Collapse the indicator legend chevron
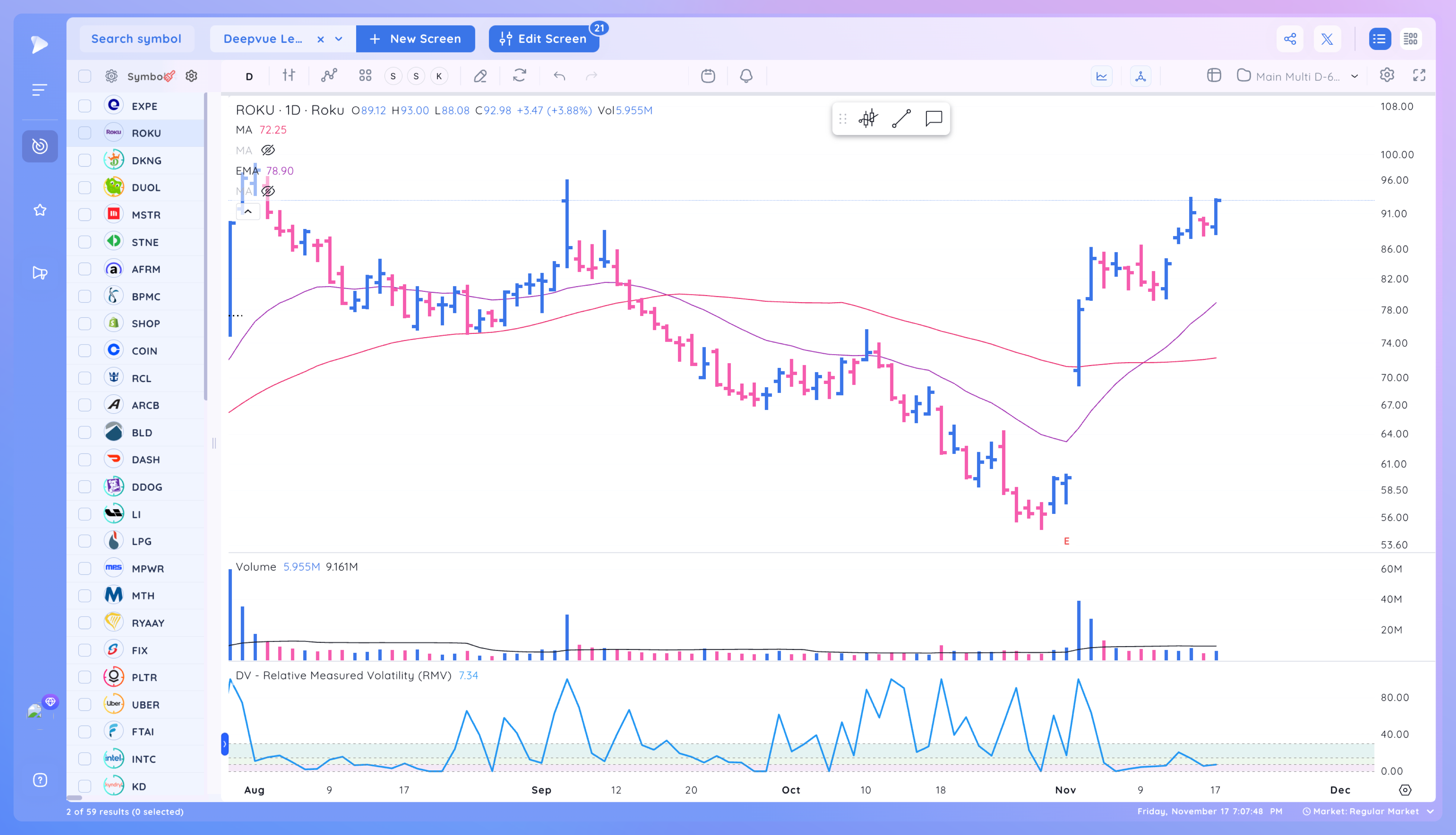The height and width of the screenshot is (835, 1456). pyautogui.click(x=248, y=212)
